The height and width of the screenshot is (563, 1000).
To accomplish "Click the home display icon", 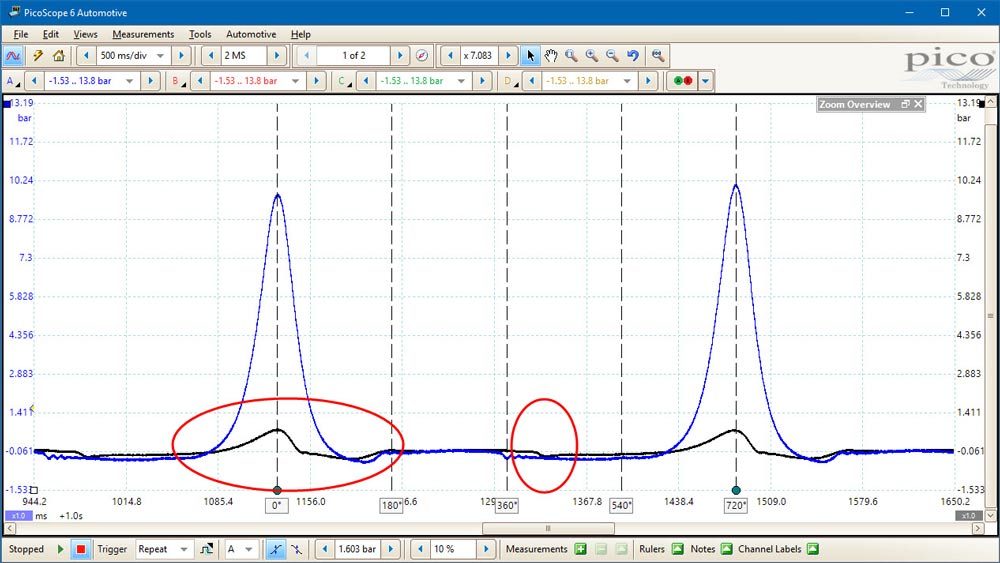I will tap(59, 55).
